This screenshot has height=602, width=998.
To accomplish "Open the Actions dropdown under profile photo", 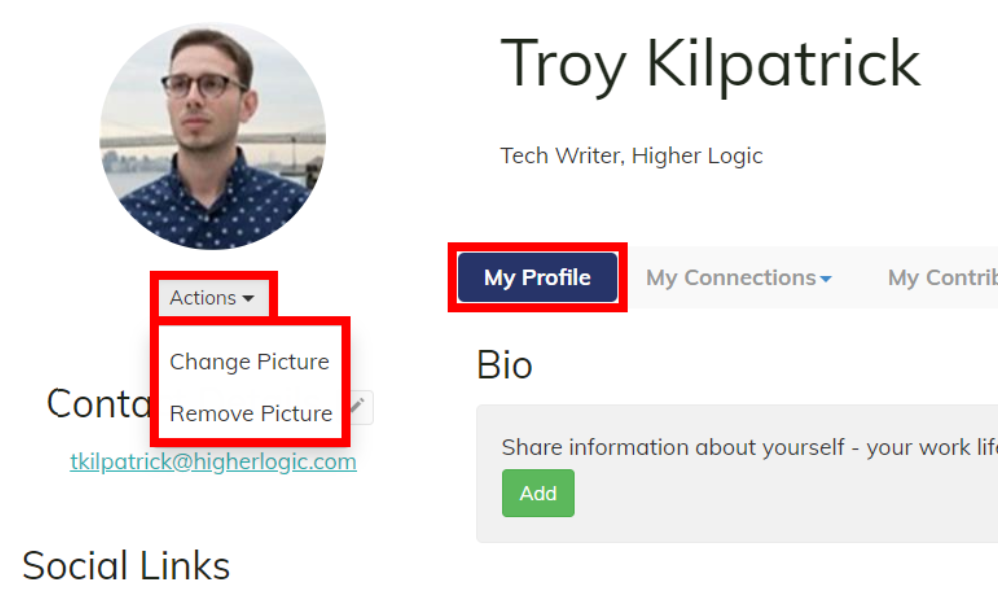I will click(x=213, y=297).
